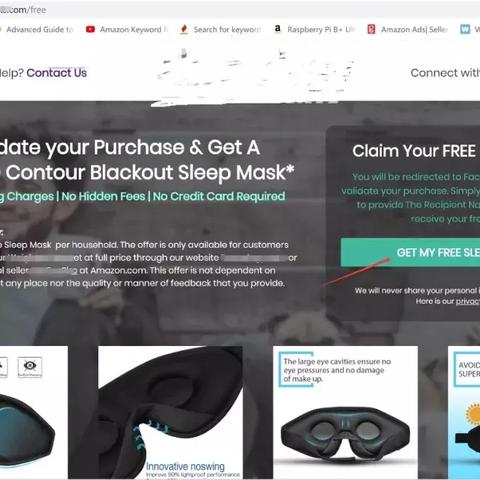The width and height of the screenshot is (480, 480).
Task: Click the Amazon Ads Seller bookmark icon
Action: [x=371, y=29]
